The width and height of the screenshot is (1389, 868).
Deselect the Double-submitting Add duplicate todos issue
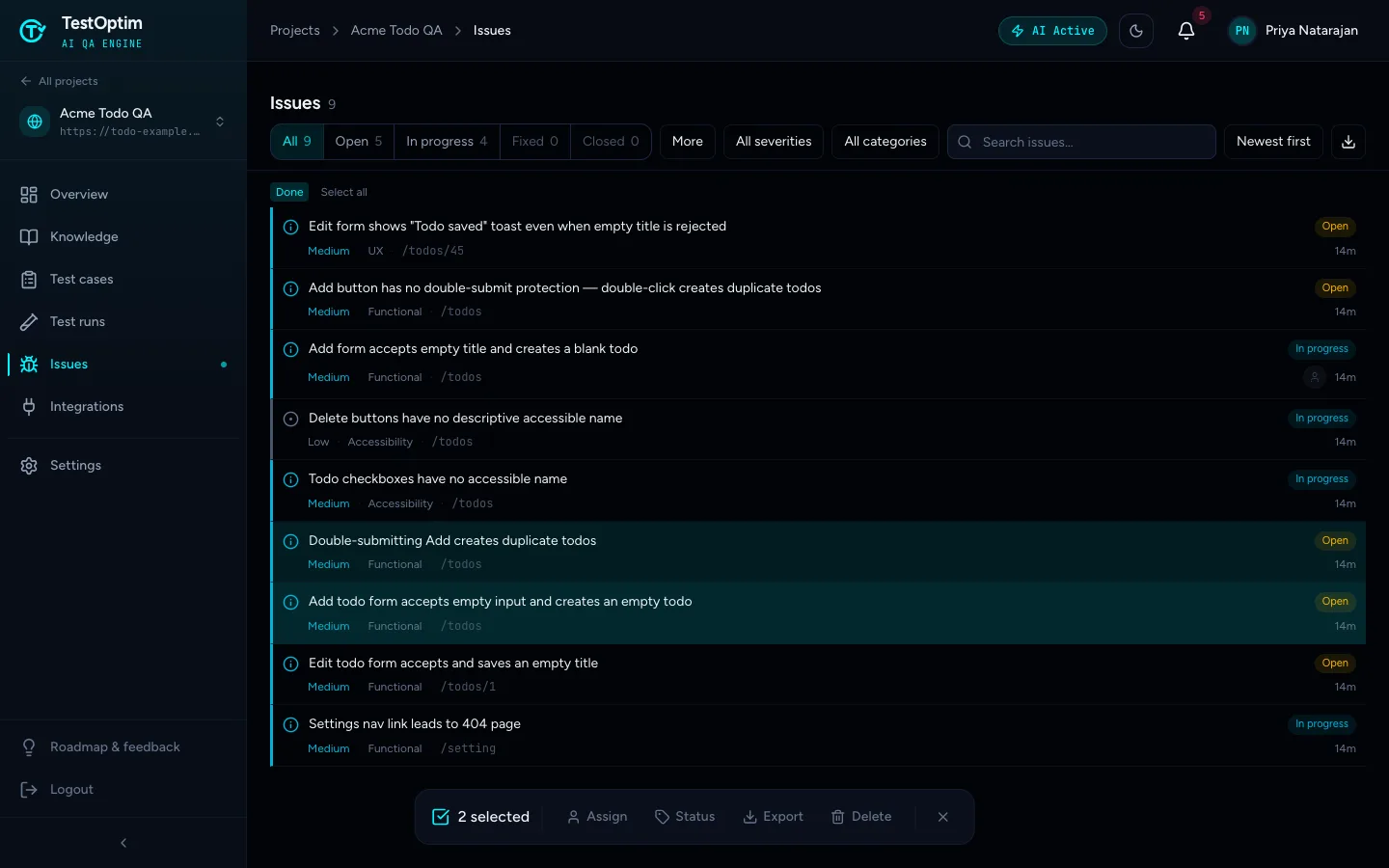point(818,553)
